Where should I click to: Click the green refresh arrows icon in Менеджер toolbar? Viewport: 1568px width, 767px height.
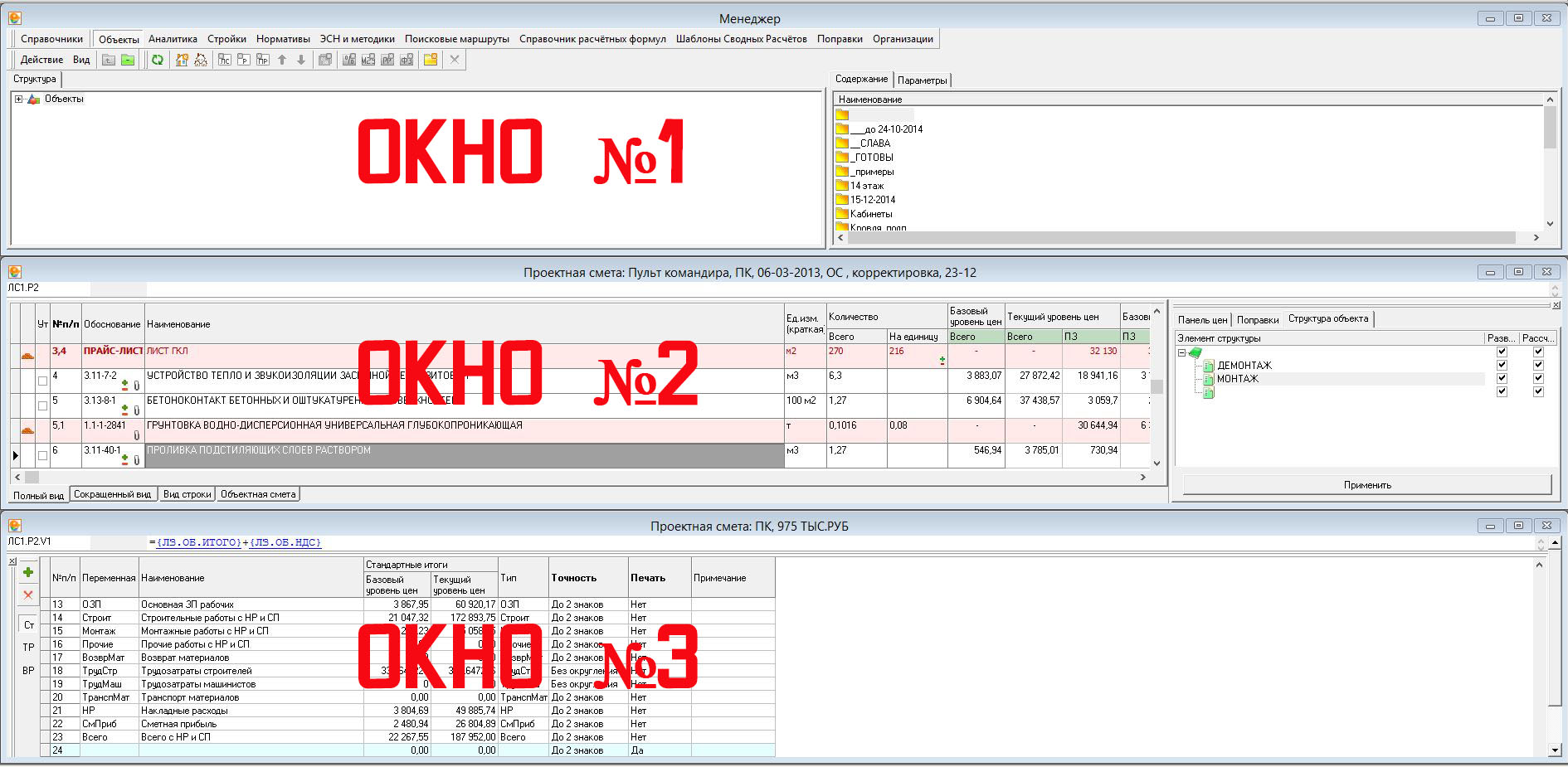[x=157, y=60]
